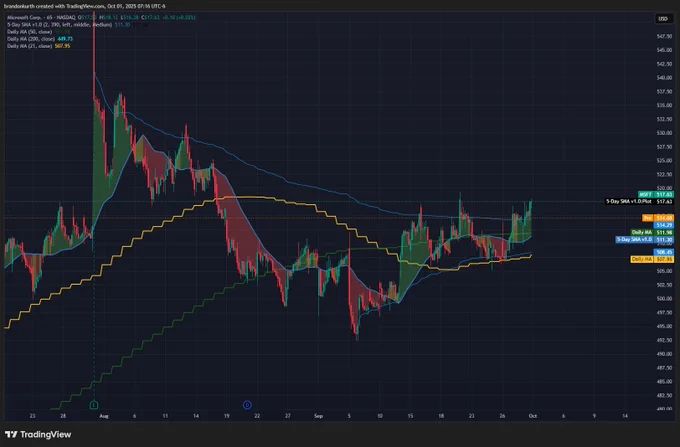This screenshot has width=680, height=447.
Task: Select the Microsoft Corp. symbol legend title
Action: click(41, 17)
